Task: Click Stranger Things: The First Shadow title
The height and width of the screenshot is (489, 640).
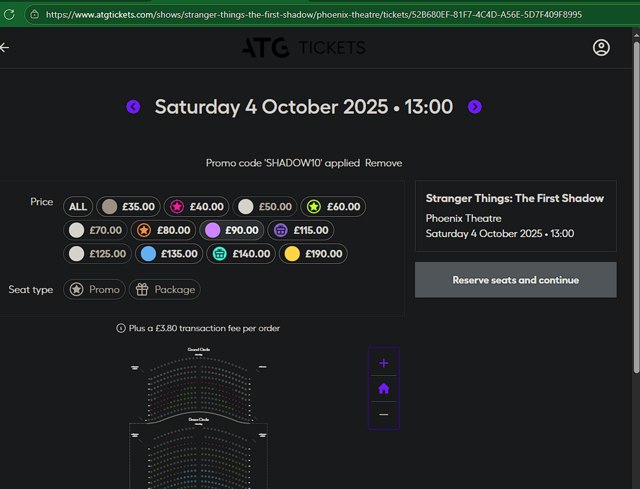Action: (x=515, y=198)
